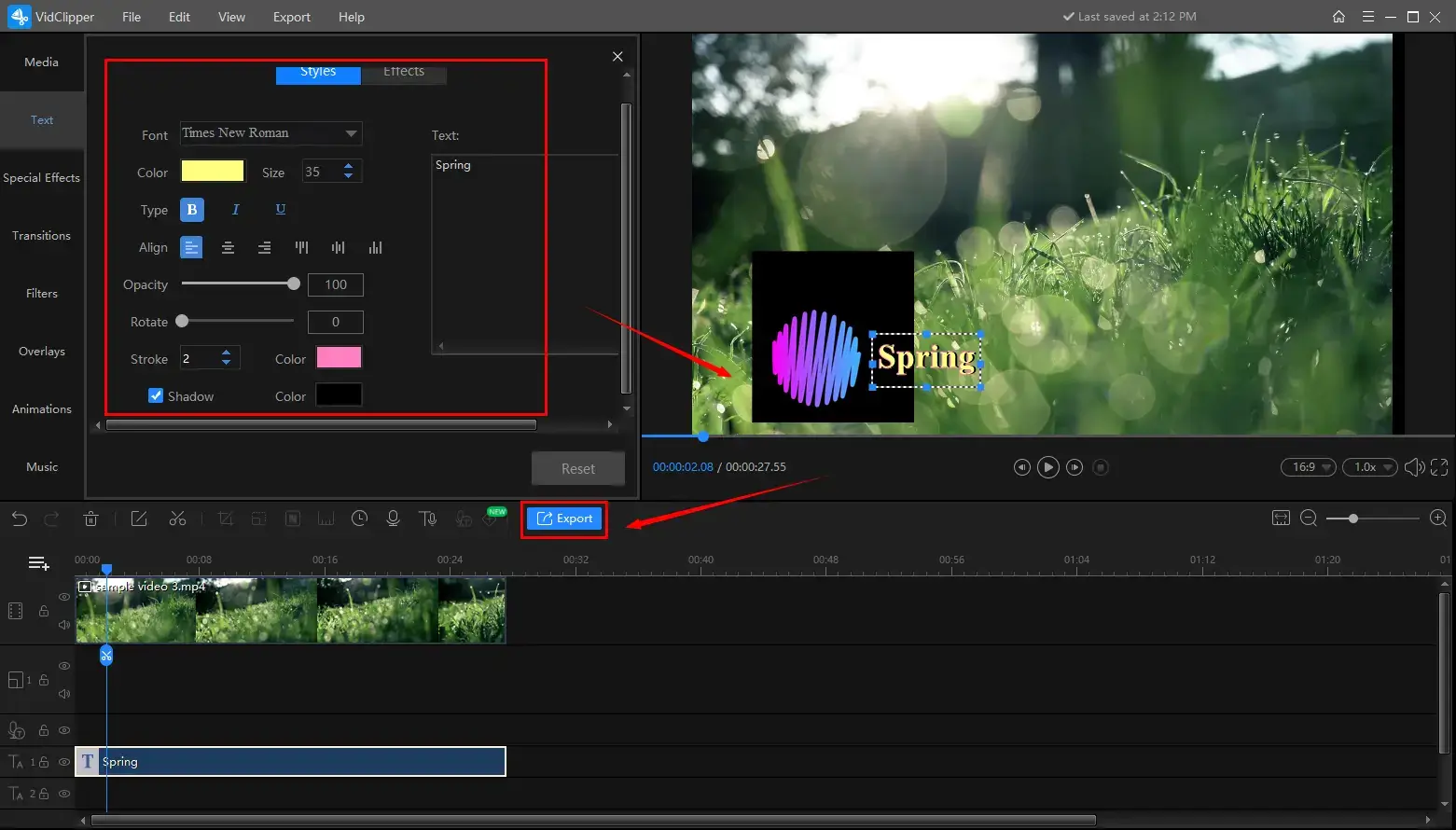Mute the main video track audio
Image resolution: width=1456 pixels, height=830 pixels.
tap(64, 625)
